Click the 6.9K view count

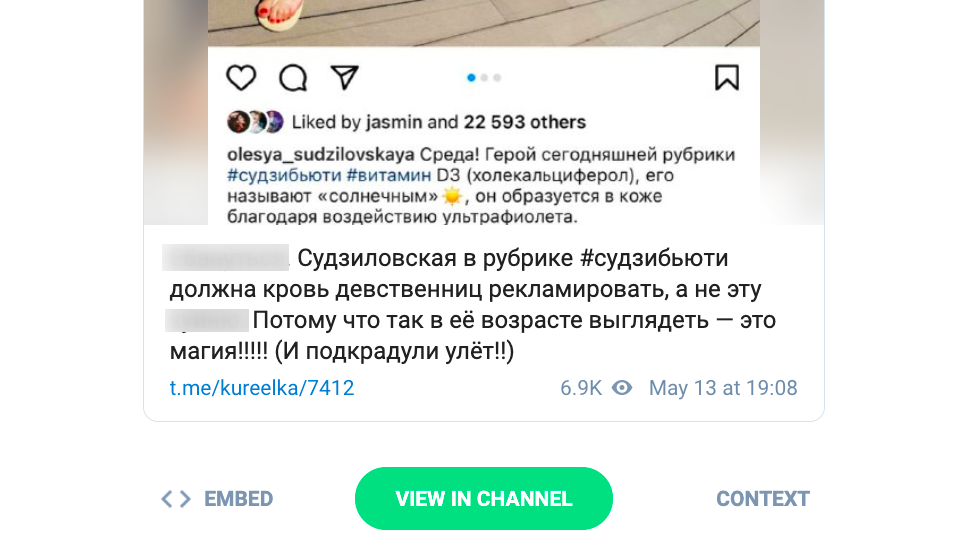pos(581,388)
